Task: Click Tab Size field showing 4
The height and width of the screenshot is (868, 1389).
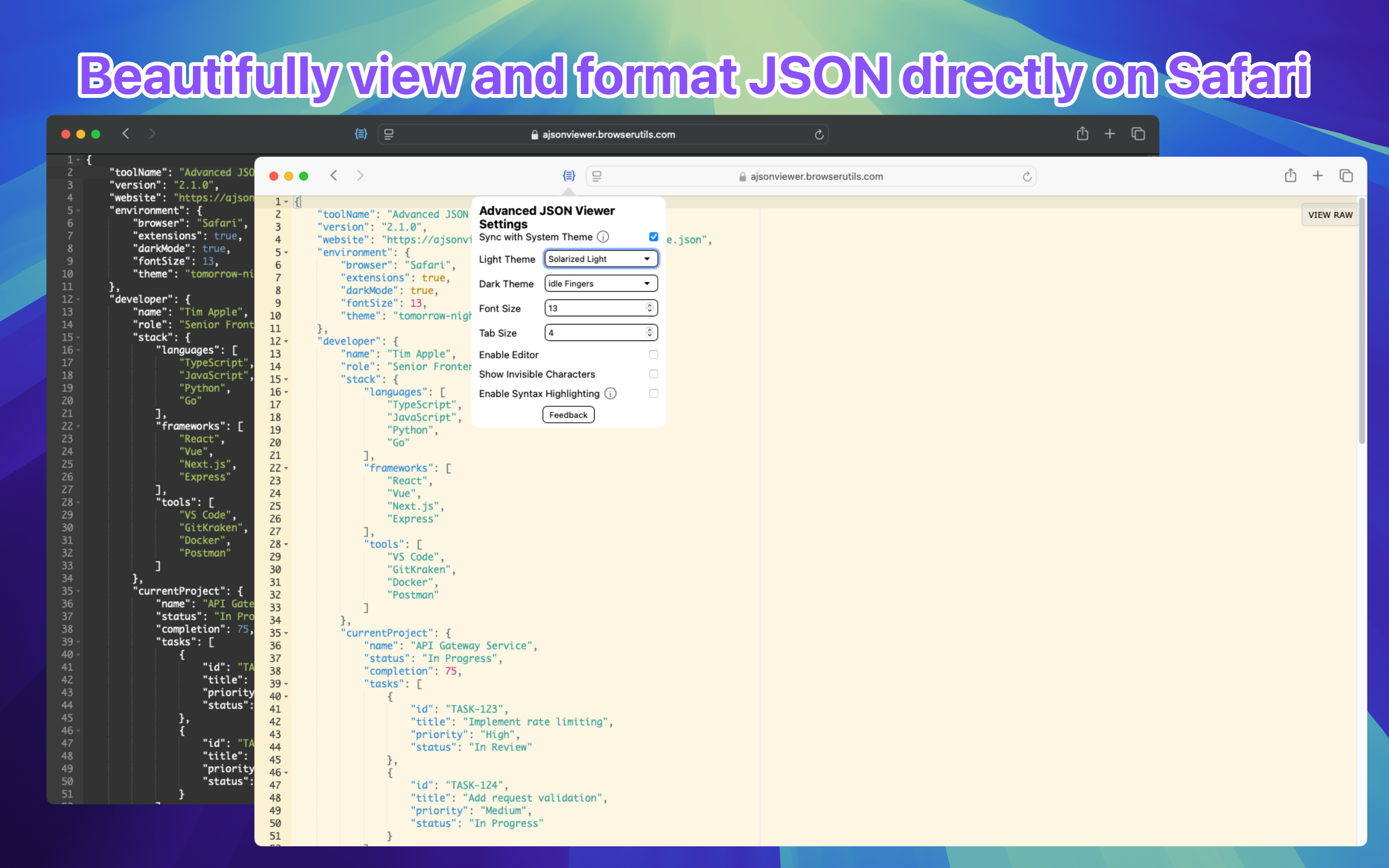Action: 601,333
